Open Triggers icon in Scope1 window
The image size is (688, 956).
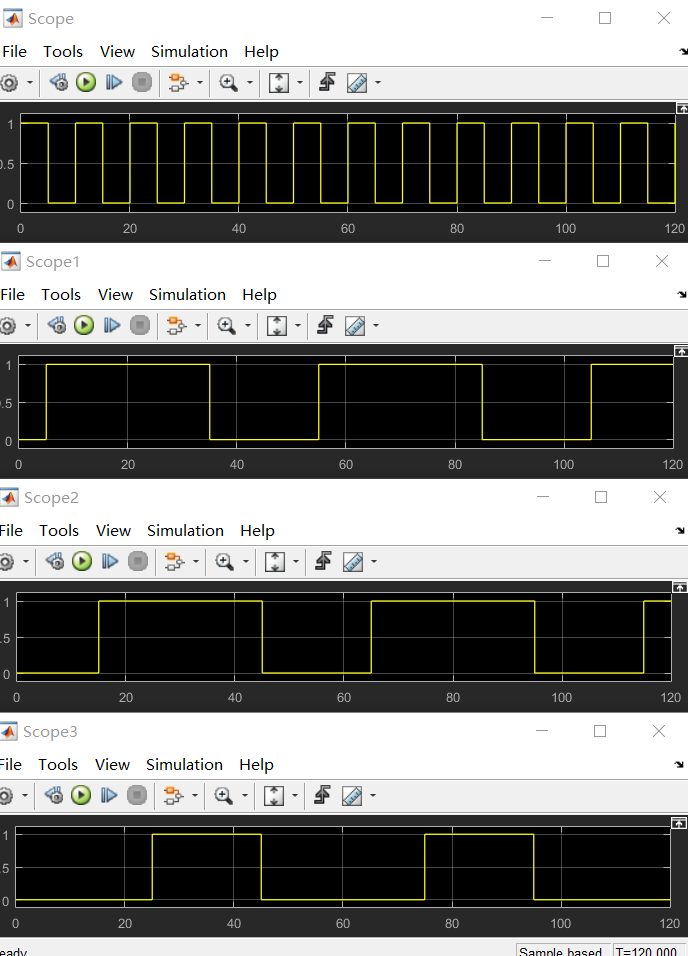tap(325, 324)
